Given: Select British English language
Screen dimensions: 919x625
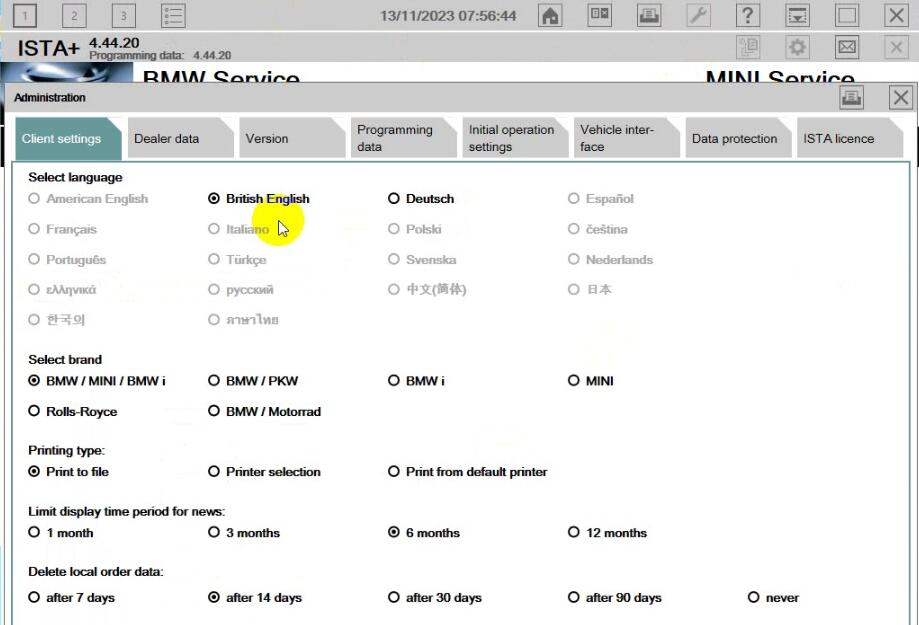Looking at the screenshot, I should (258, 199).
